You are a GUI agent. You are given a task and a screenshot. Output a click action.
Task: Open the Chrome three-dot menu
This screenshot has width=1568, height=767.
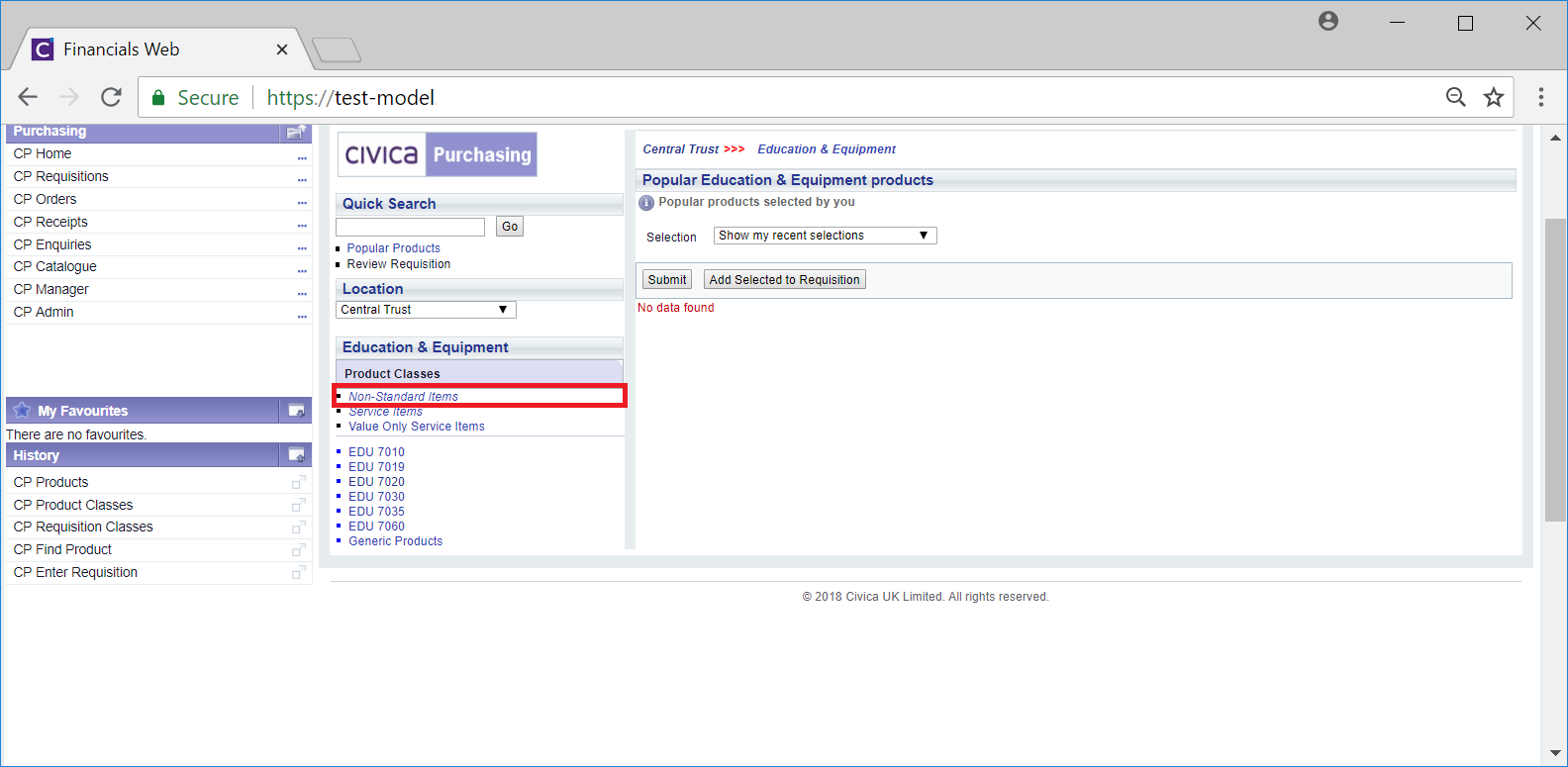pyautogui.click(x=1541, y=97)
